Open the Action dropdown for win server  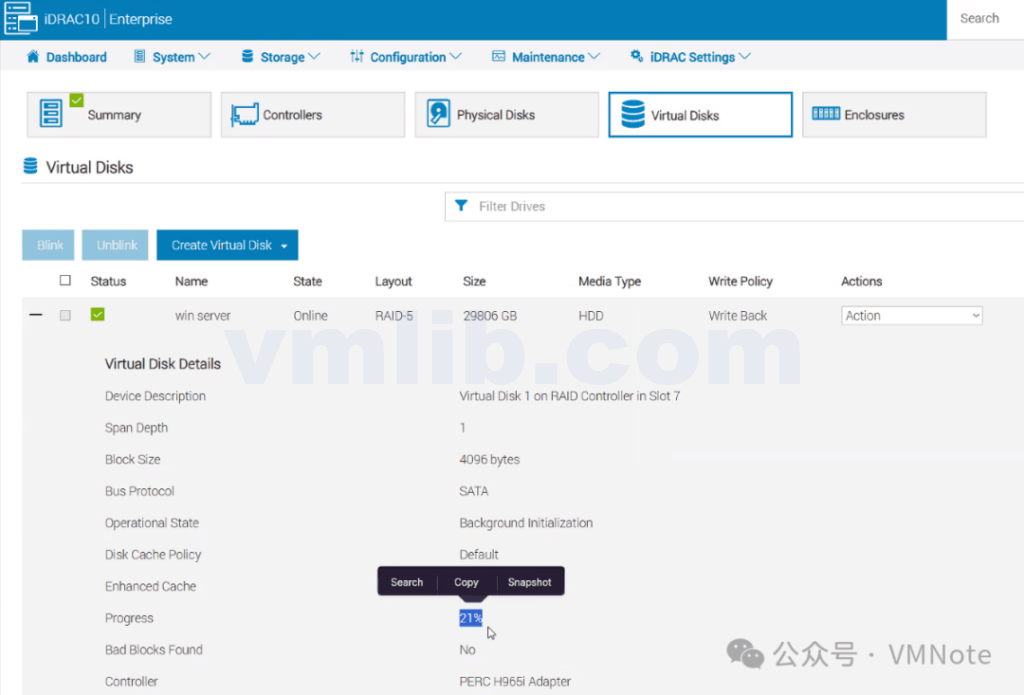point(912,315)
